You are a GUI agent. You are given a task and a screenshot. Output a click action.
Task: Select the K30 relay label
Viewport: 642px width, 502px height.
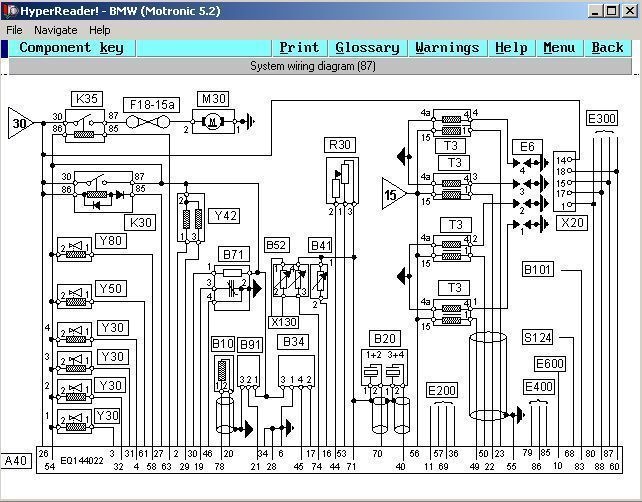click(140, 223)
